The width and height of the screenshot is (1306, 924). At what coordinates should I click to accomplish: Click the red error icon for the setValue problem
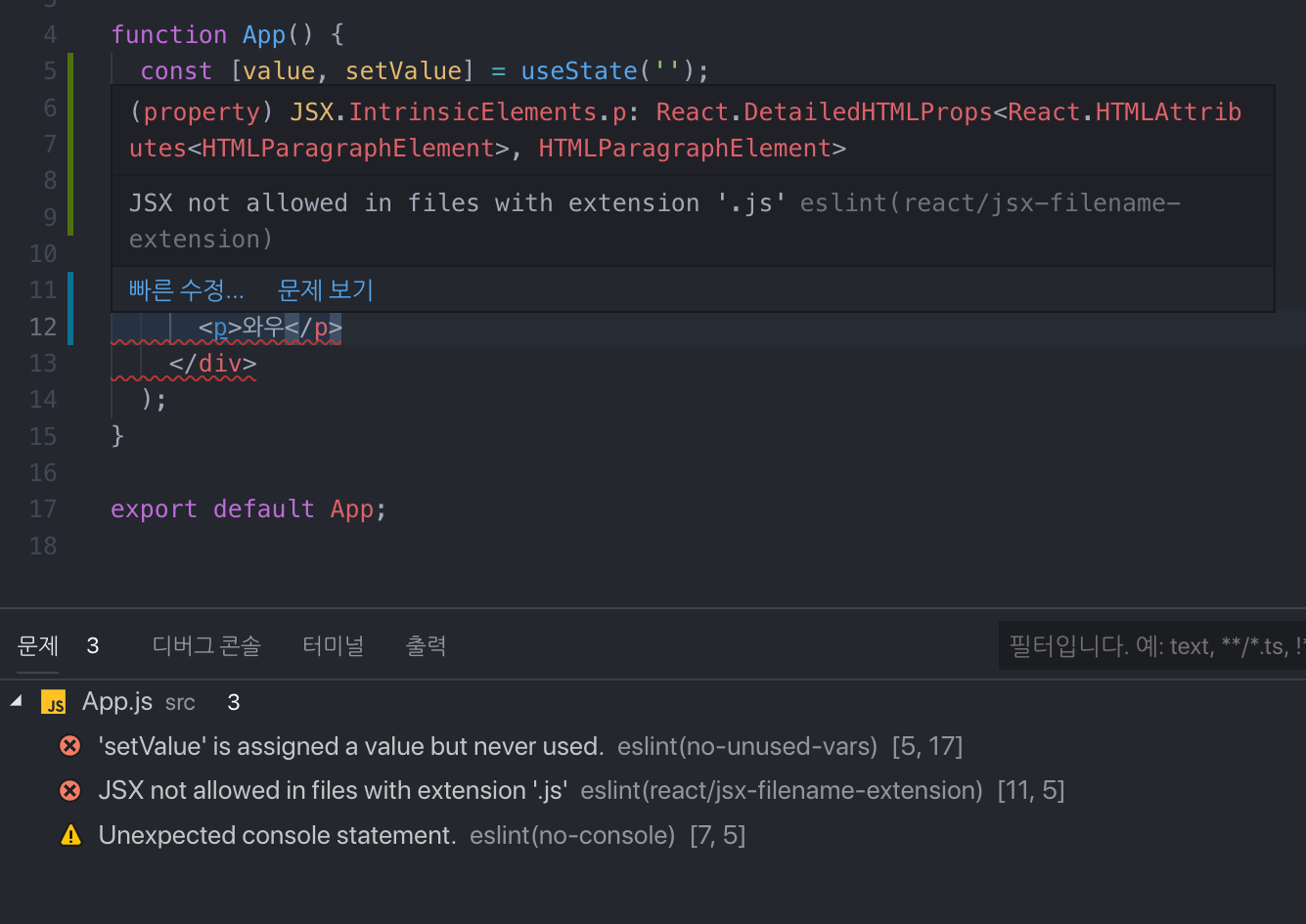(70, 747)
